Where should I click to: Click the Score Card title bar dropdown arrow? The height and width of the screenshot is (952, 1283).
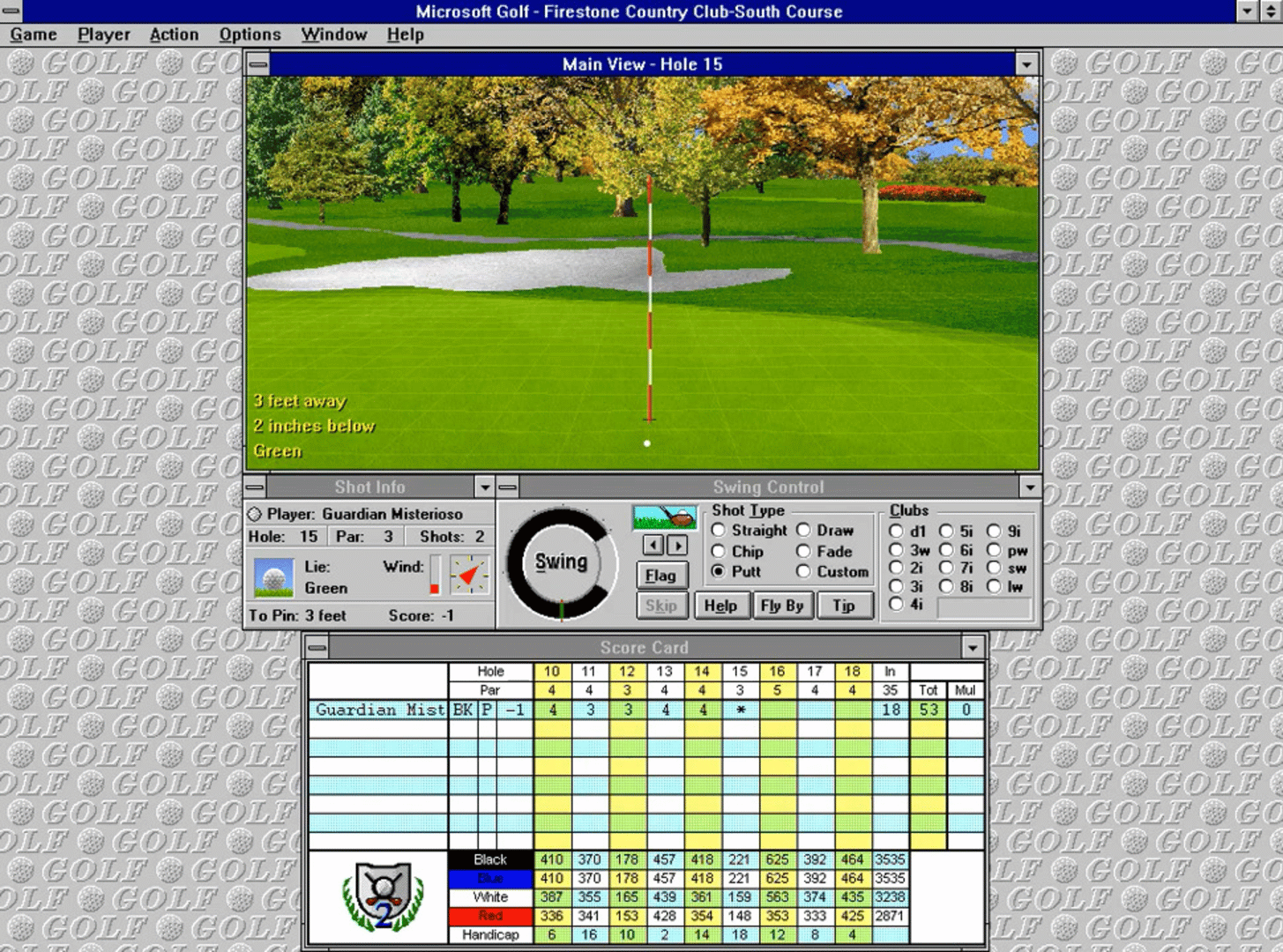tap(973, 647)
